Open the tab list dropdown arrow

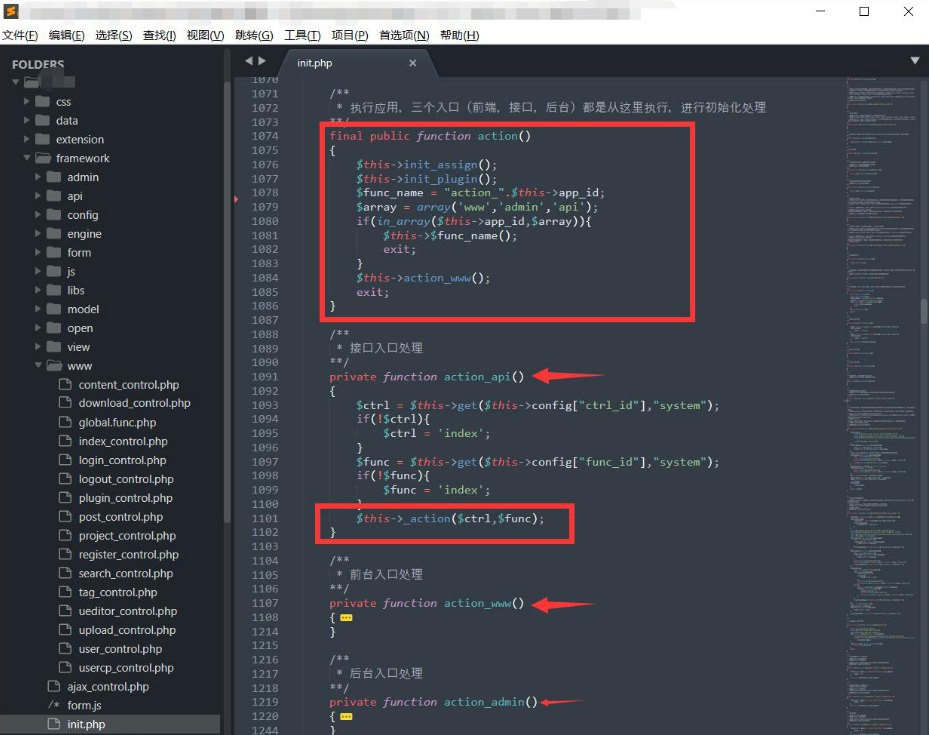914,61
